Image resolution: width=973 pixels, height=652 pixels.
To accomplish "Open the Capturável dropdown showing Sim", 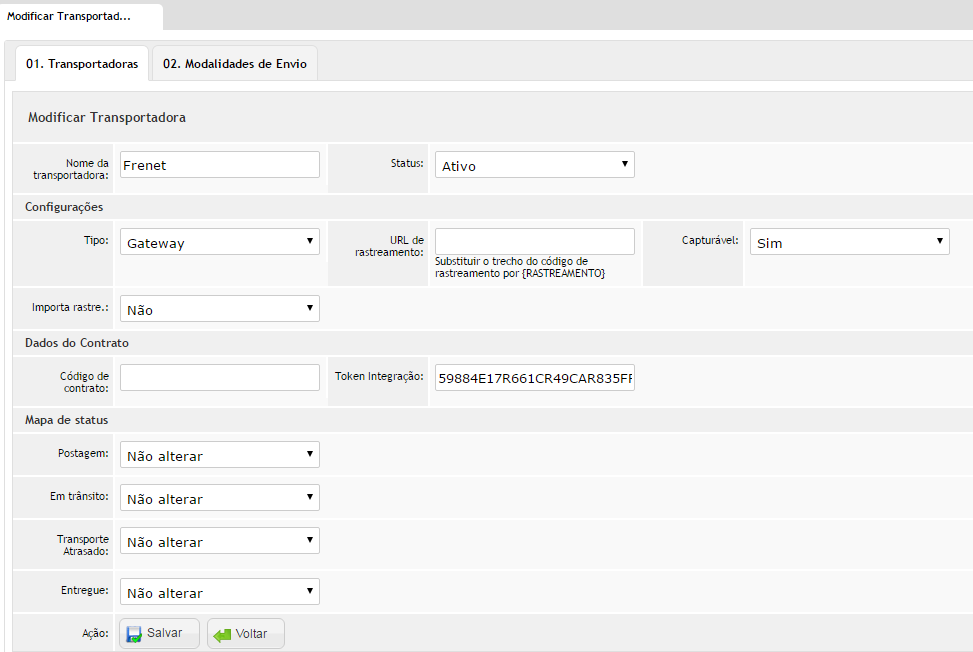I will [849, 242].
